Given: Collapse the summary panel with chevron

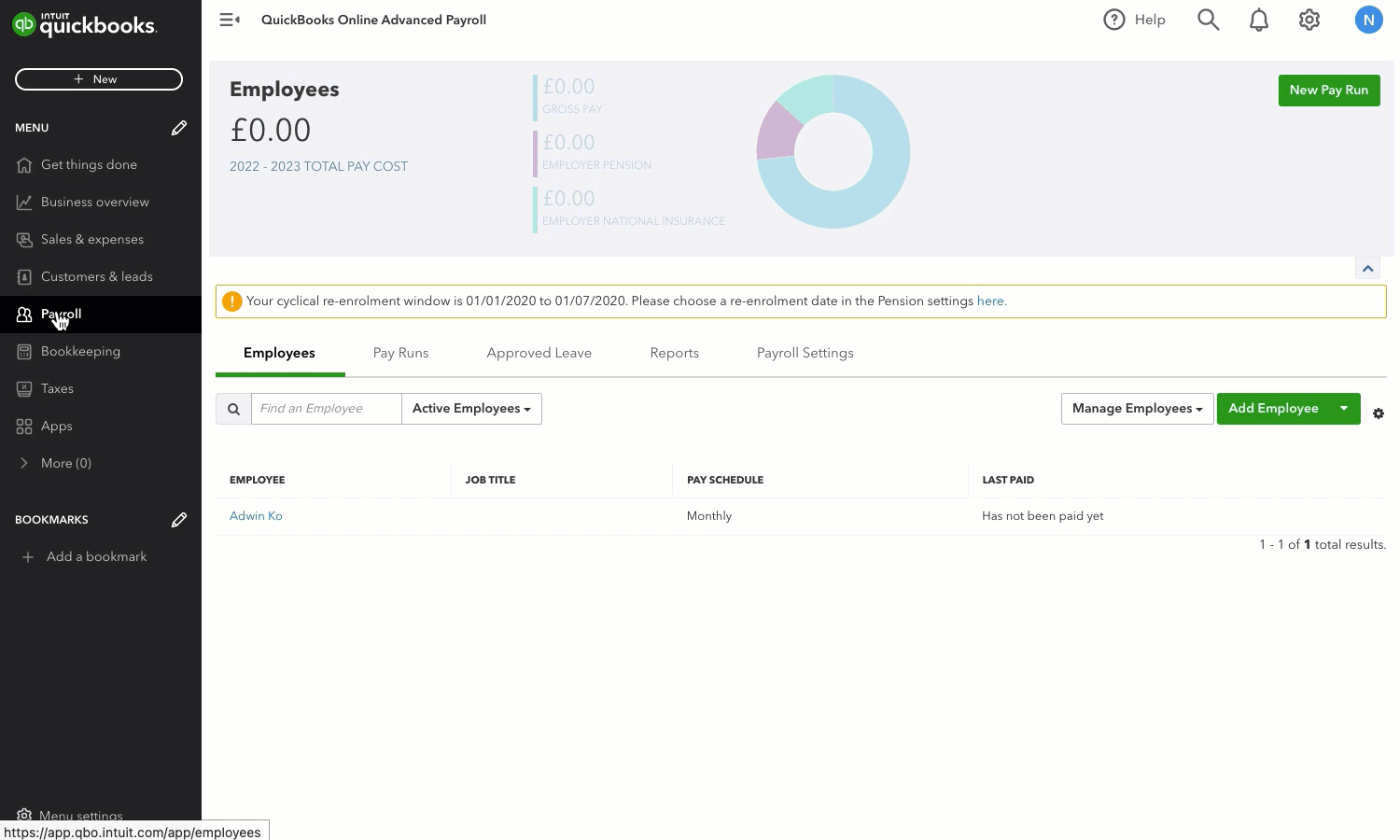Looking at the screenshot, I should click(x=1367, y=269).
